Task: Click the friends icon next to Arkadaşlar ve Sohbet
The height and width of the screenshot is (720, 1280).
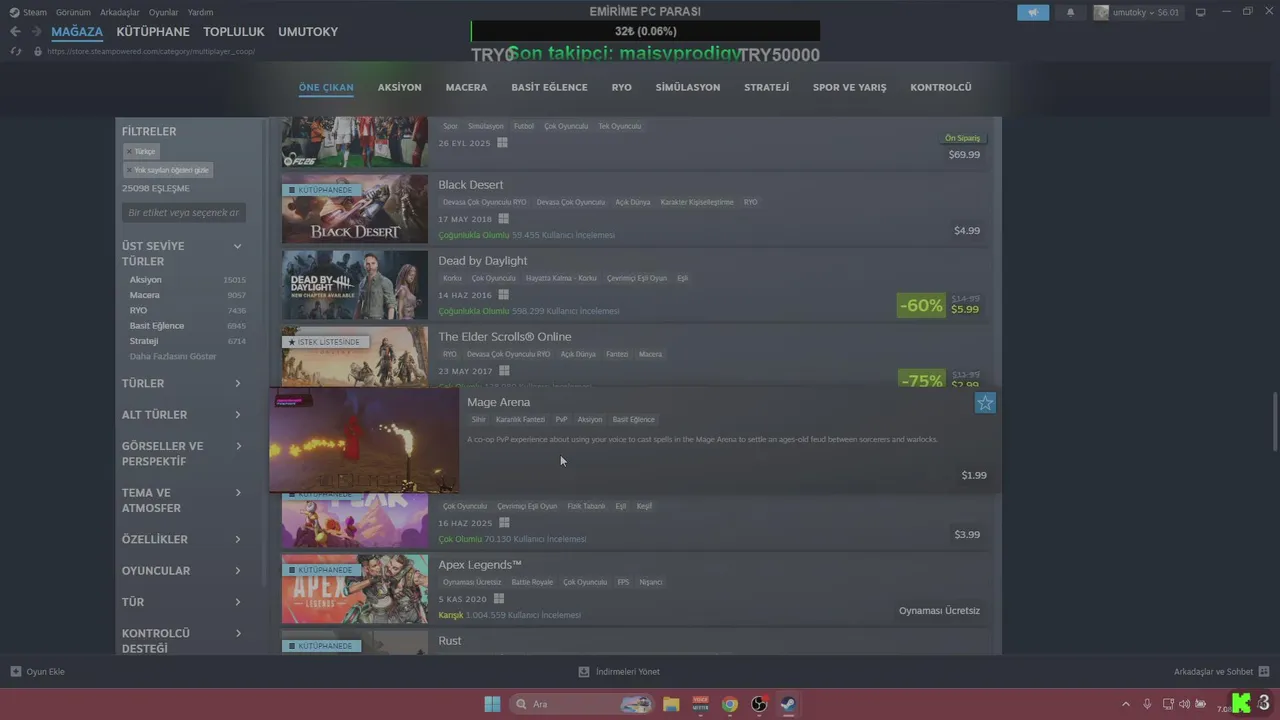Action: (1264, 672)
